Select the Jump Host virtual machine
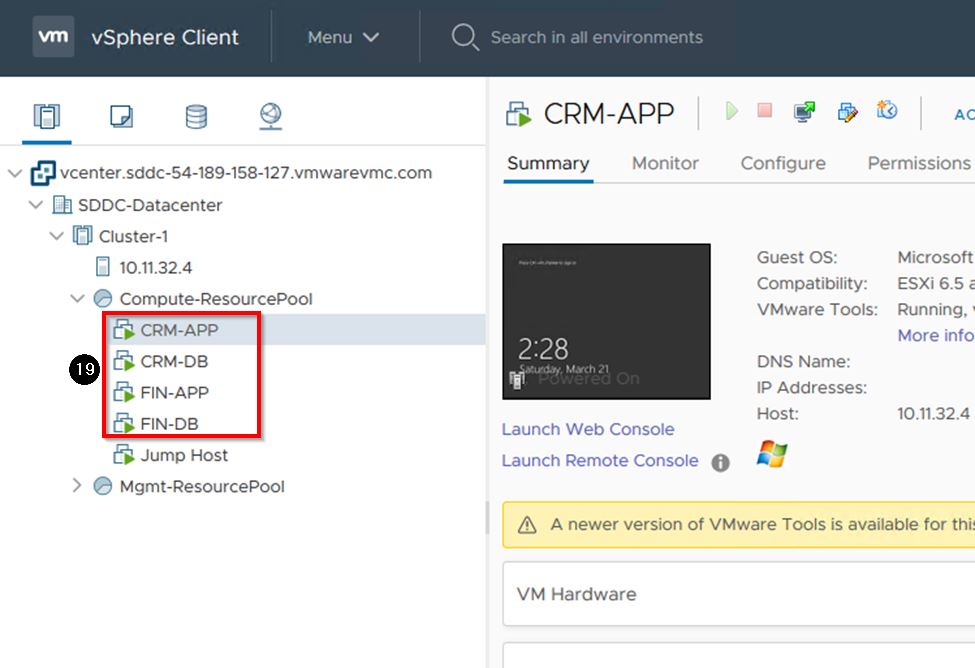Image resolution: width=975 pixels, height=668 pixels. (184, 456)
